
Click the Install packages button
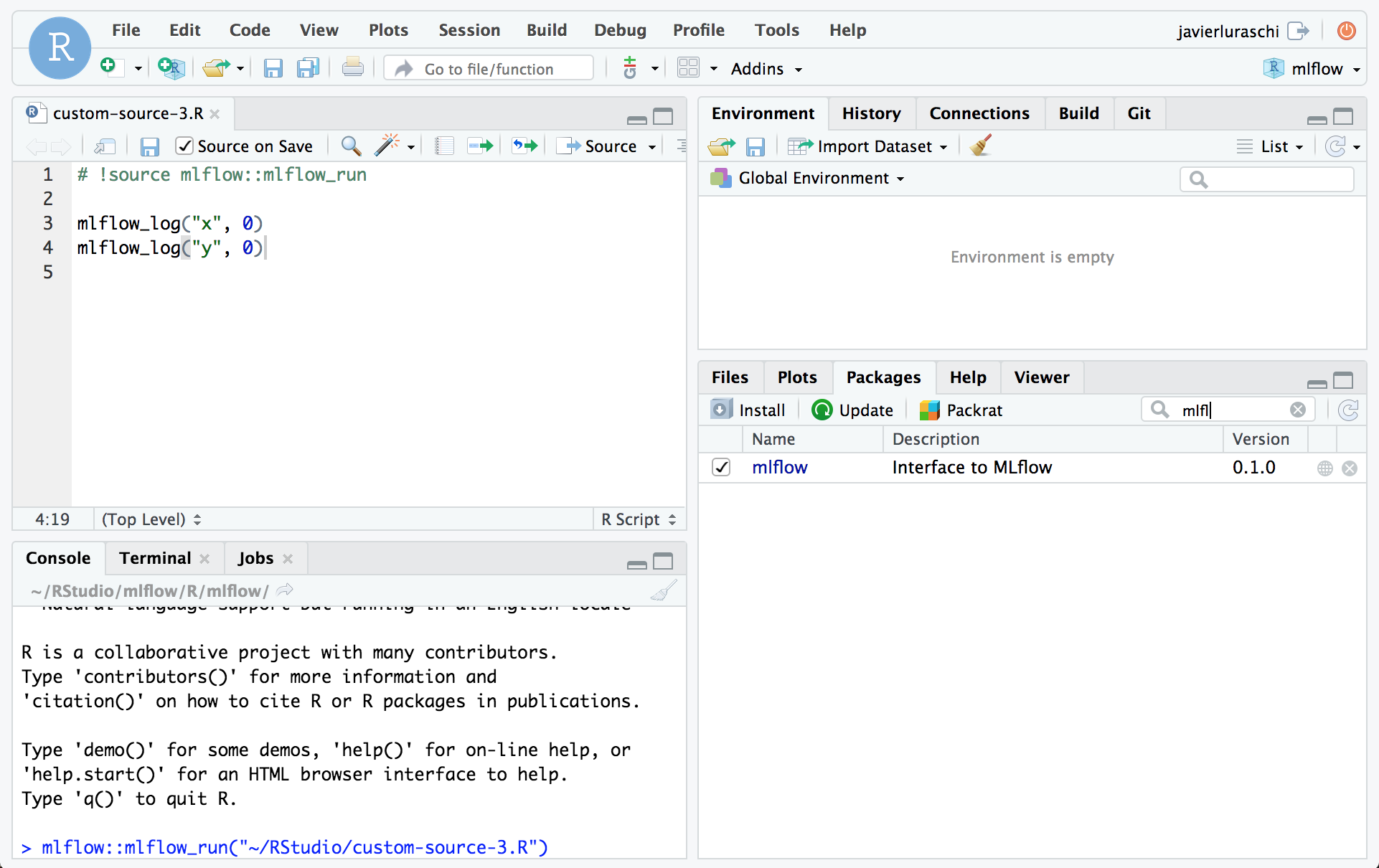[748, 410]
